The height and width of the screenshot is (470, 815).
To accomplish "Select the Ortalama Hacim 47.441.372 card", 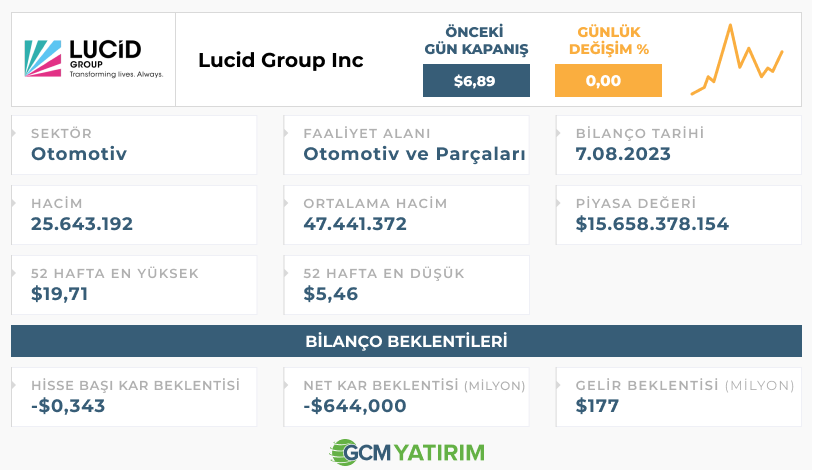I will [x=406, y=215].
